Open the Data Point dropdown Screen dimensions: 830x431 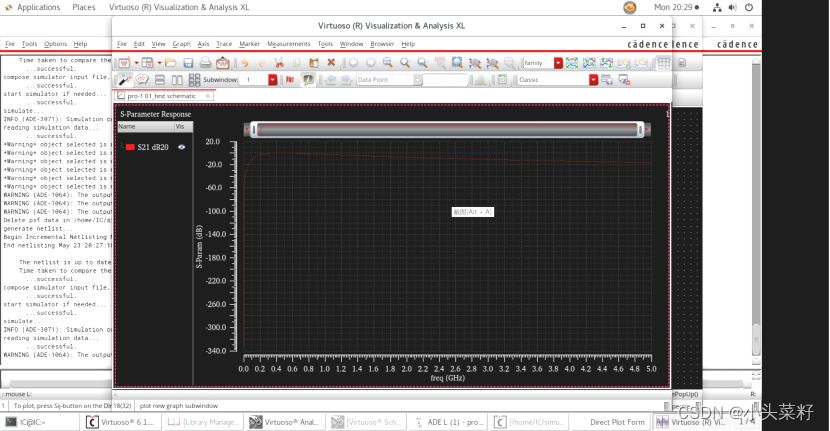(x=418, y=80)
